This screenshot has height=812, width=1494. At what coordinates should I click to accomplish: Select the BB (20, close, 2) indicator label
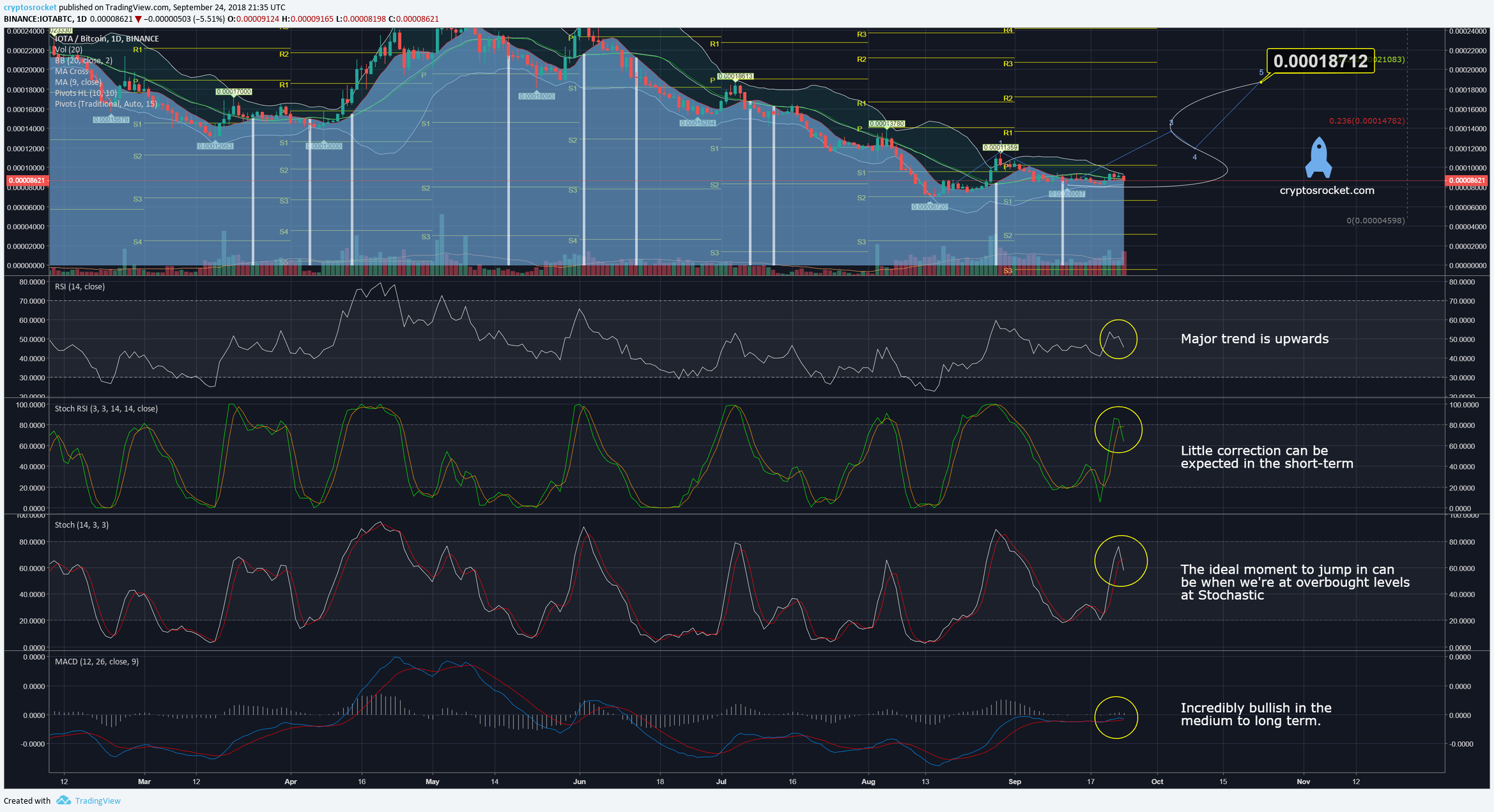[x=84, y=61]
